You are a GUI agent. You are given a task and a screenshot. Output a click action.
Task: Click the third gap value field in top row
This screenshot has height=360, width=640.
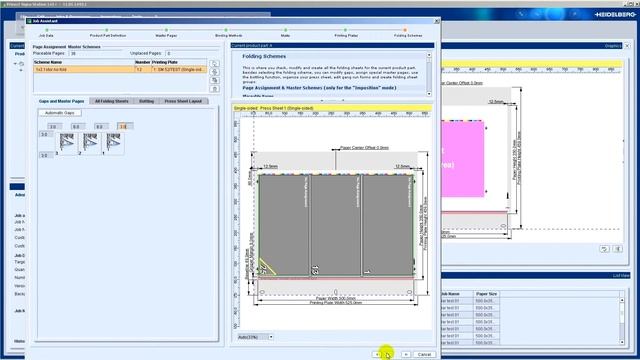(x=101, y=127)
